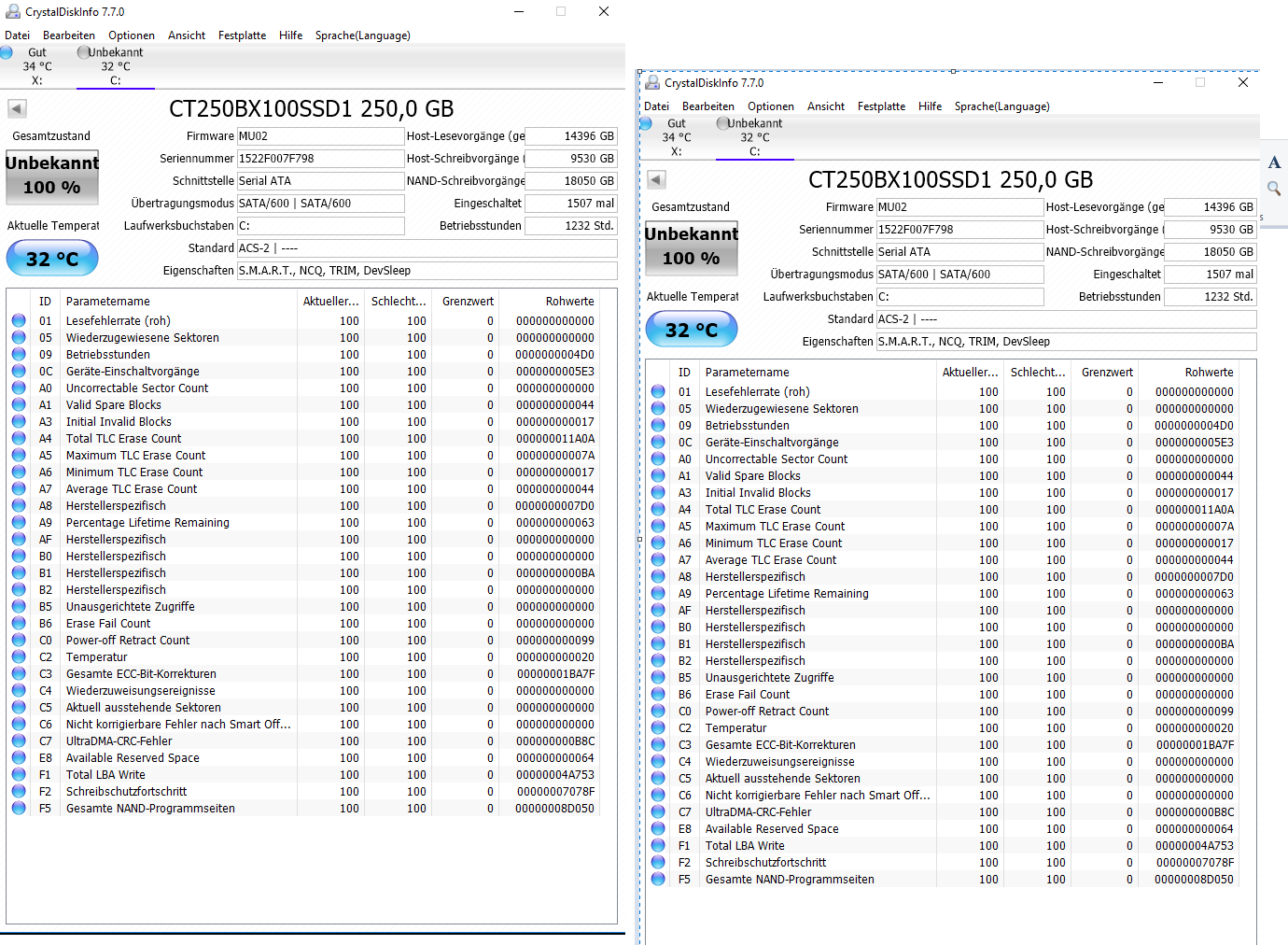Click status icon for Unausgerichtete Zugriffe, right window
The width and height of the screenshot is (1288, 945).
pyautogui.click(x=658, y=677)
